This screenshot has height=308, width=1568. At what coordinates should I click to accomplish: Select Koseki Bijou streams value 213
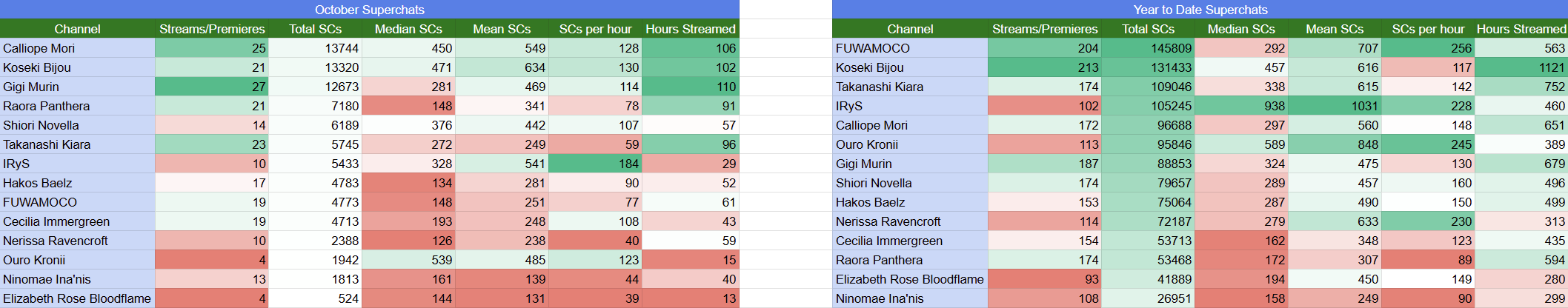tap(1045, 67)
